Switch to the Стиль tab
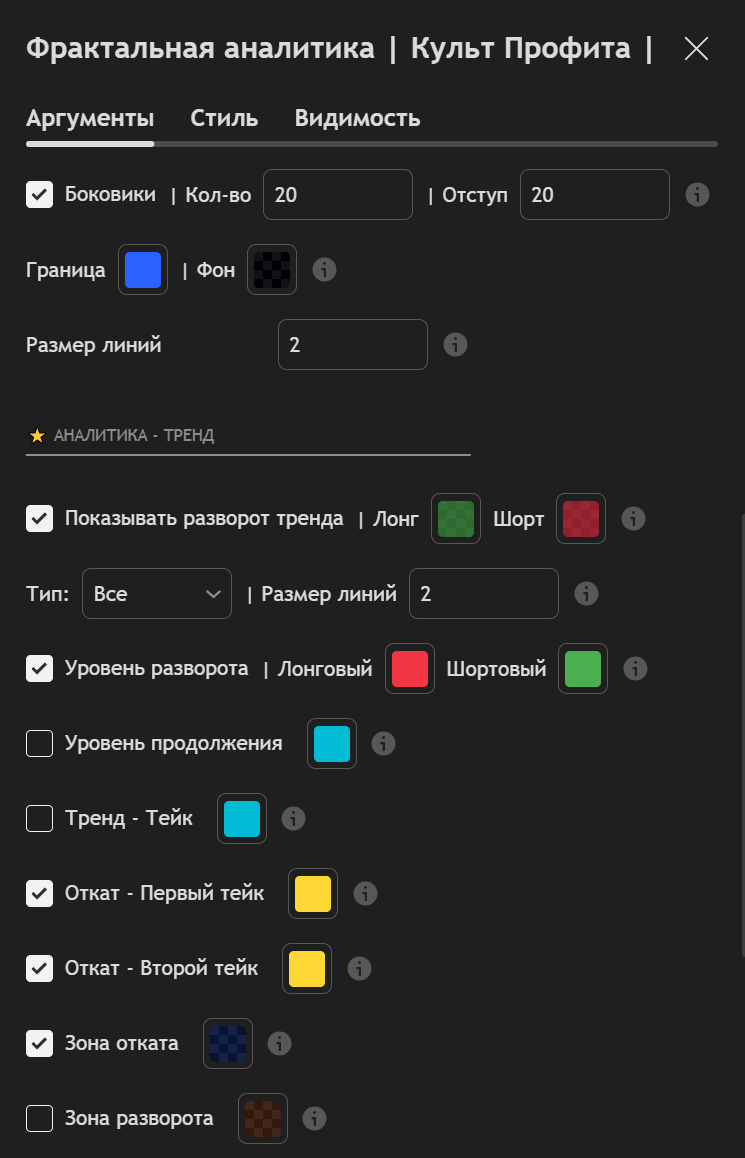 coord(224,118)
